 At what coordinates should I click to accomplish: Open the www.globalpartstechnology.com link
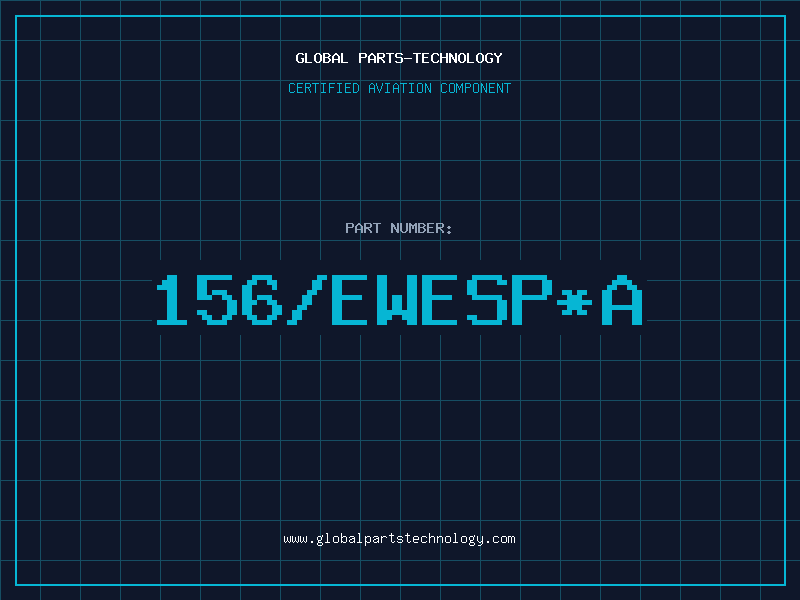[x=399, y=539]
